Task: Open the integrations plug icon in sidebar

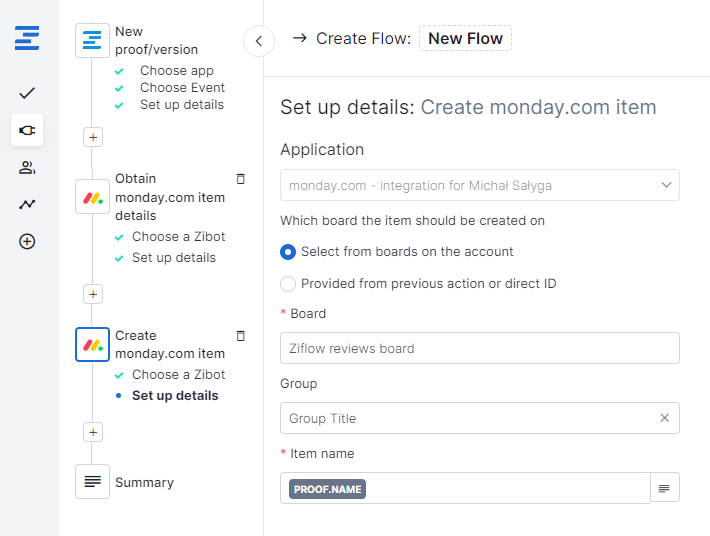Action: (27, 130)
